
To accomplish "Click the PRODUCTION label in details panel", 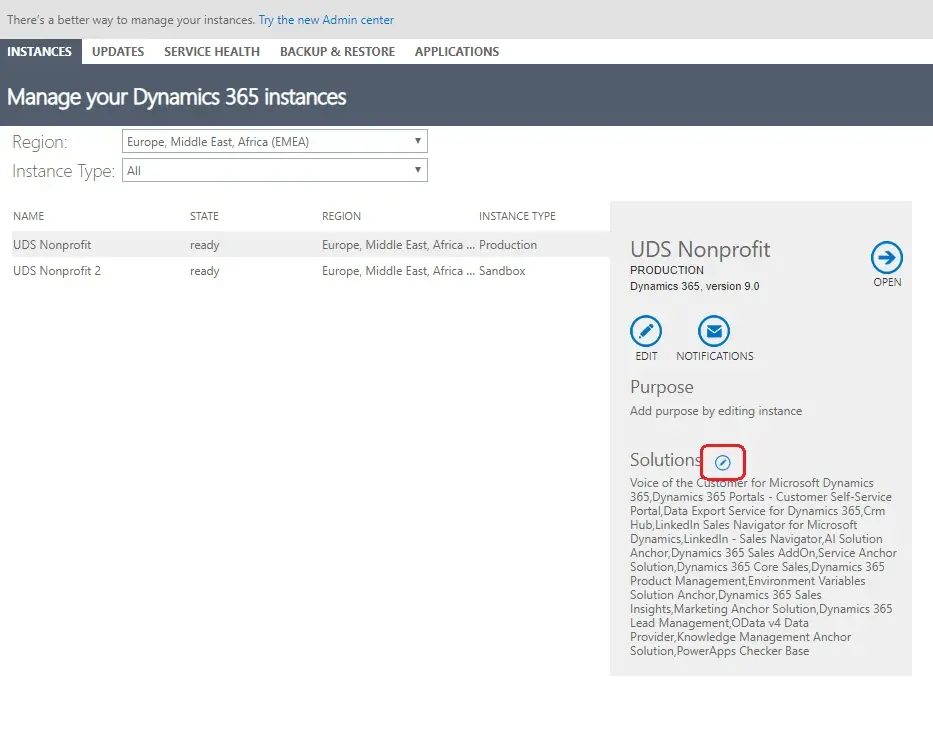I will click(666, 270).
